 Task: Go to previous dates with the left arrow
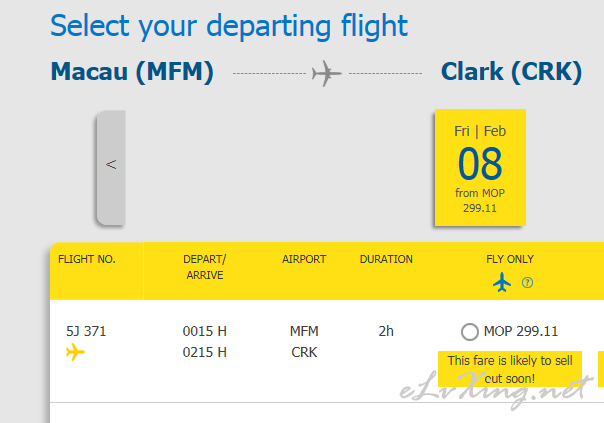pos(111,168)
